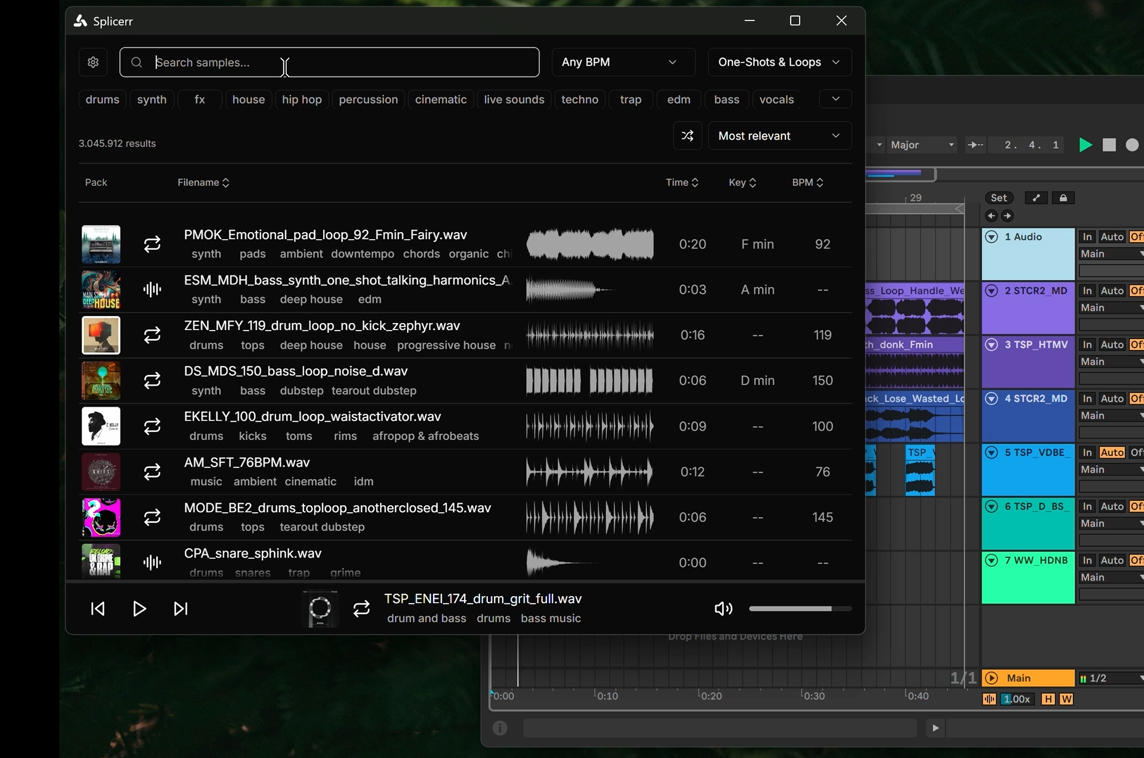
Task: Play the current sample preview
Action: click(139, 609)
